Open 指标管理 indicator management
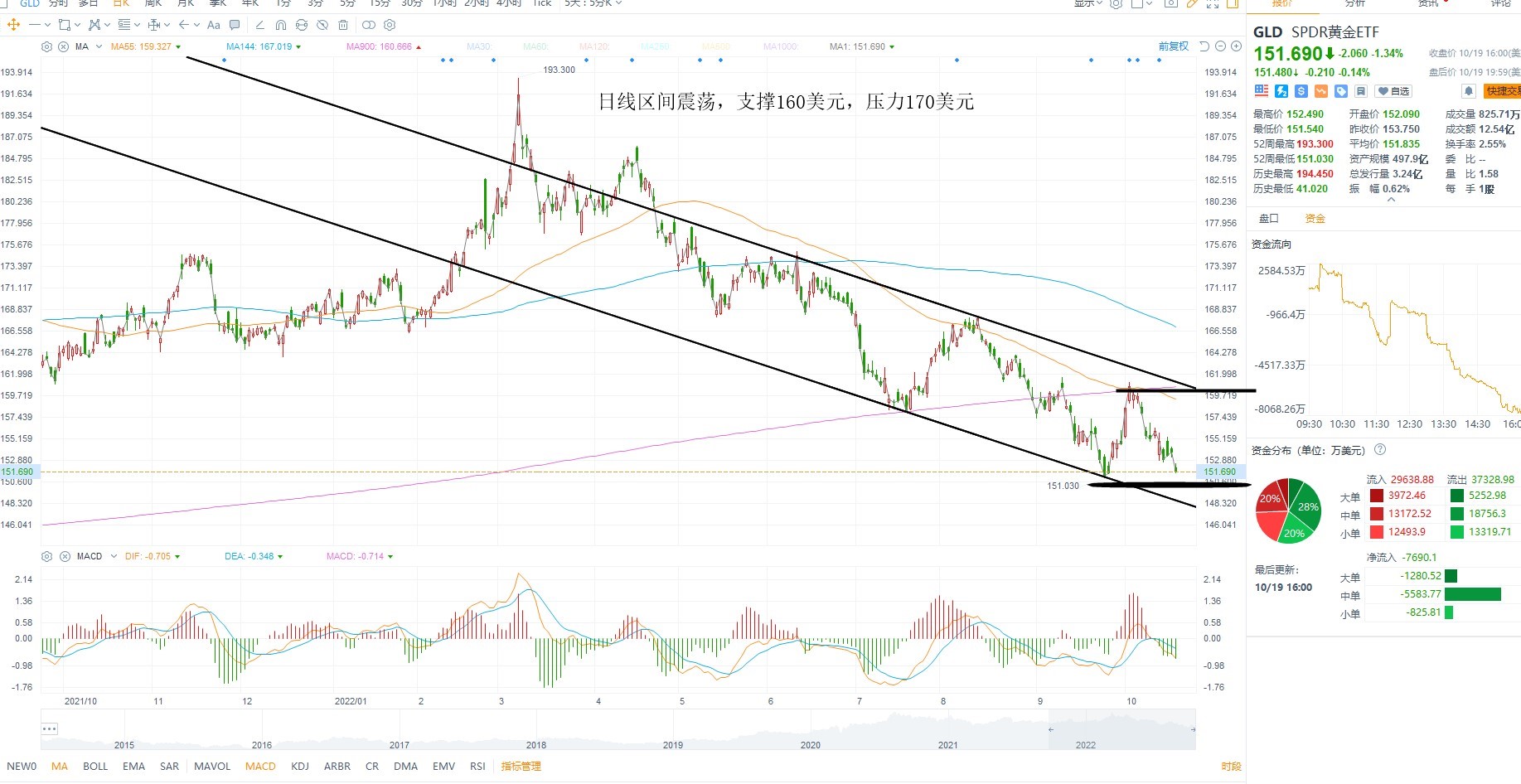This screenshot has height=784, width=1521. (x=521, y=766)
